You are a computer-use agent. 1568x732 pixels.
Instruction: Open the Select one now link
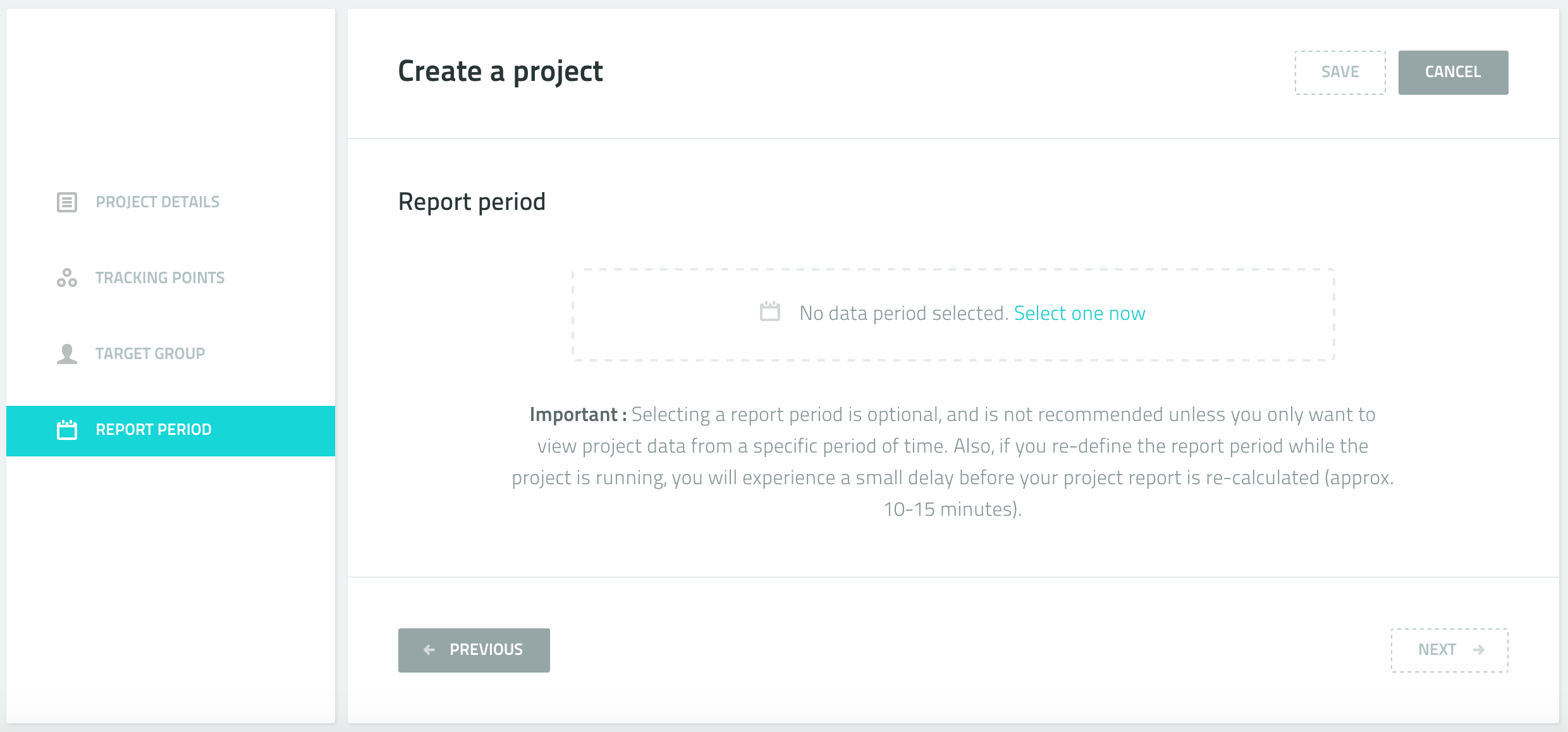click(x=1080, y=314)
